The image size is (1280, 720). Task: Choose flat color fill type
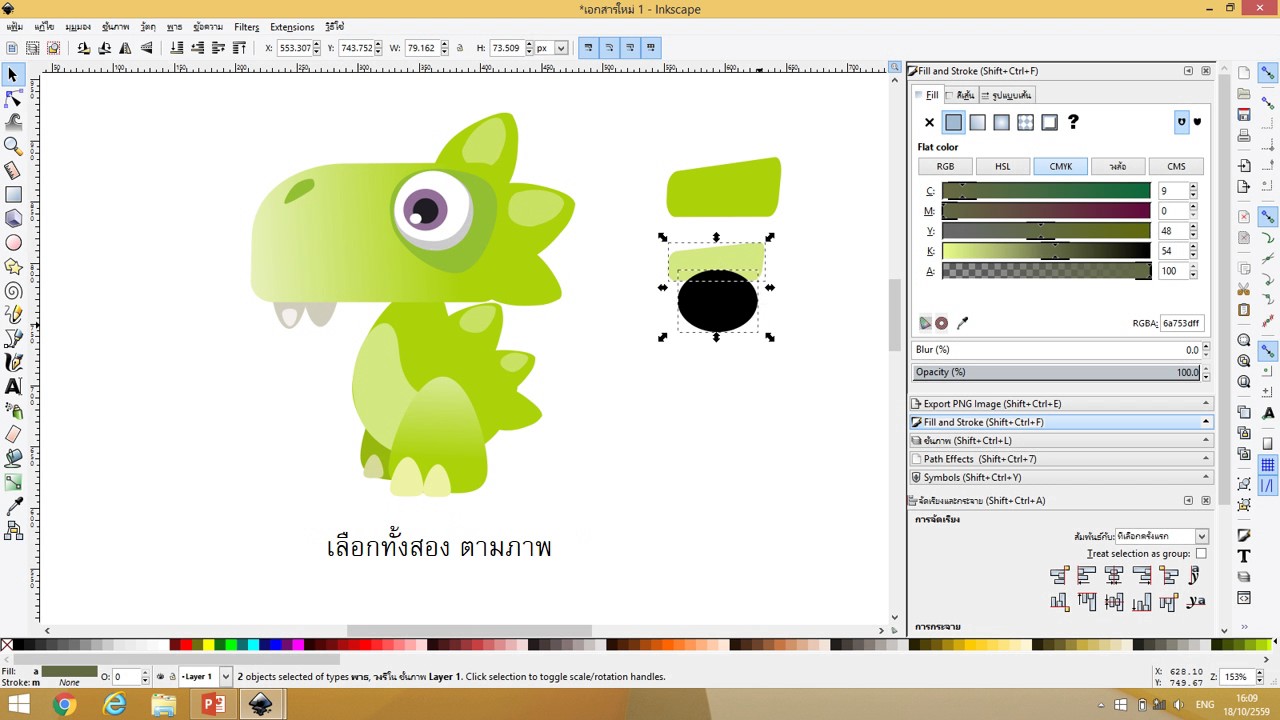coord(953,122)
